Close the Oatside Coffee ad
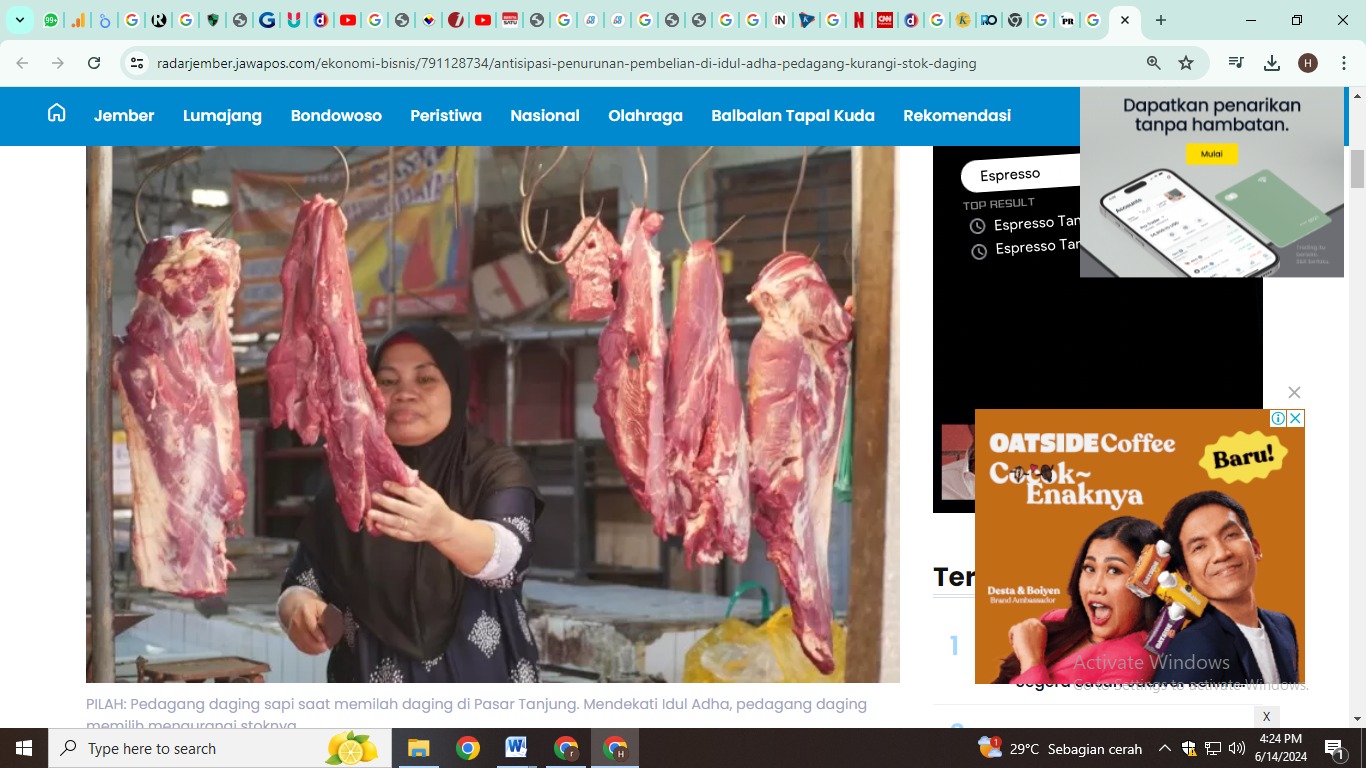This screenshot has width=1366, height=768. [x=1295, y=418]
